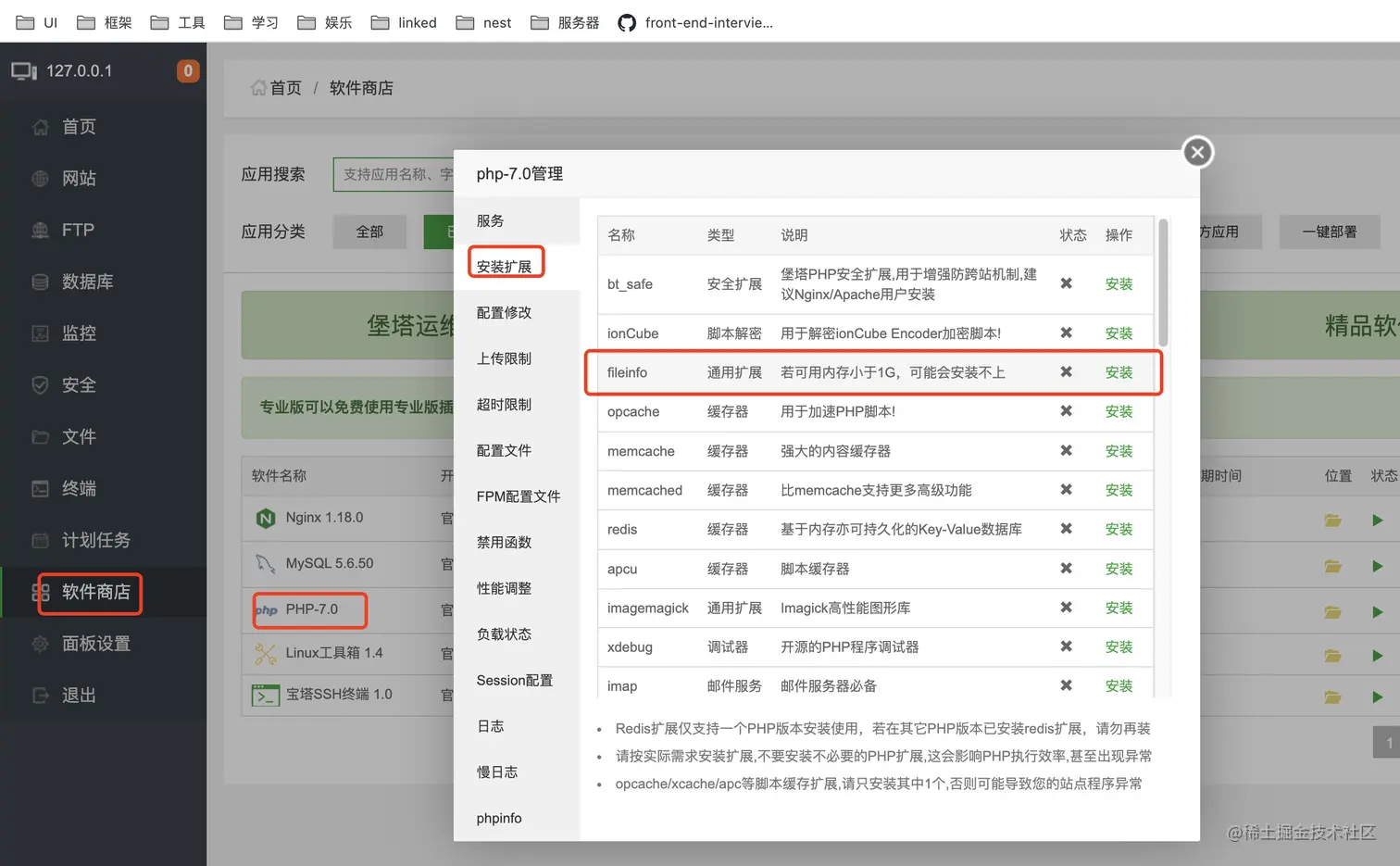Image resolution: width=1400 pixels, height=866 pixels.
Task: Open folder location icon in Nginx row
Action: (x=1333, y=521)
